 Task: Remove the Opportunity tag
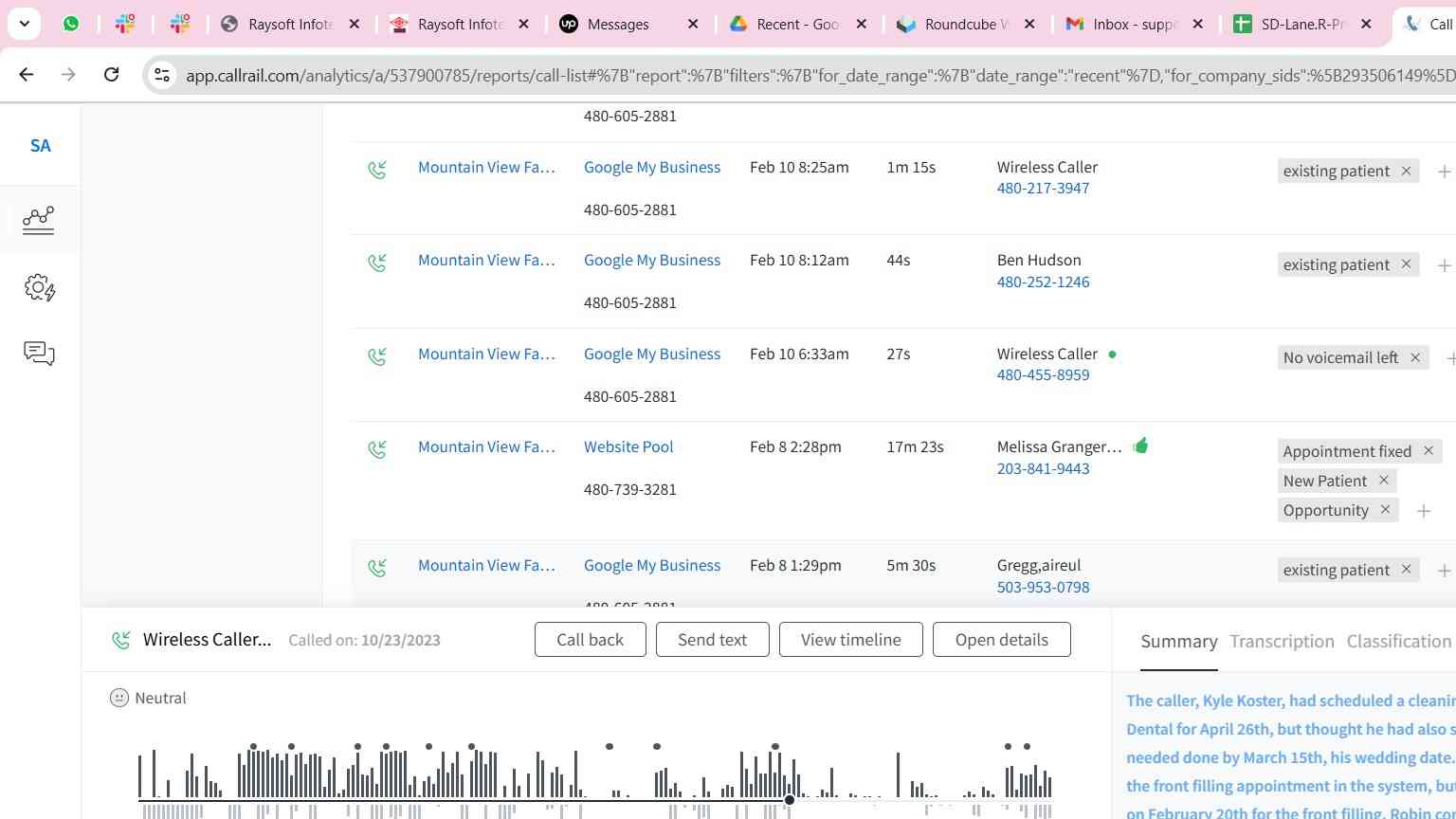(x=1386, y=510)
